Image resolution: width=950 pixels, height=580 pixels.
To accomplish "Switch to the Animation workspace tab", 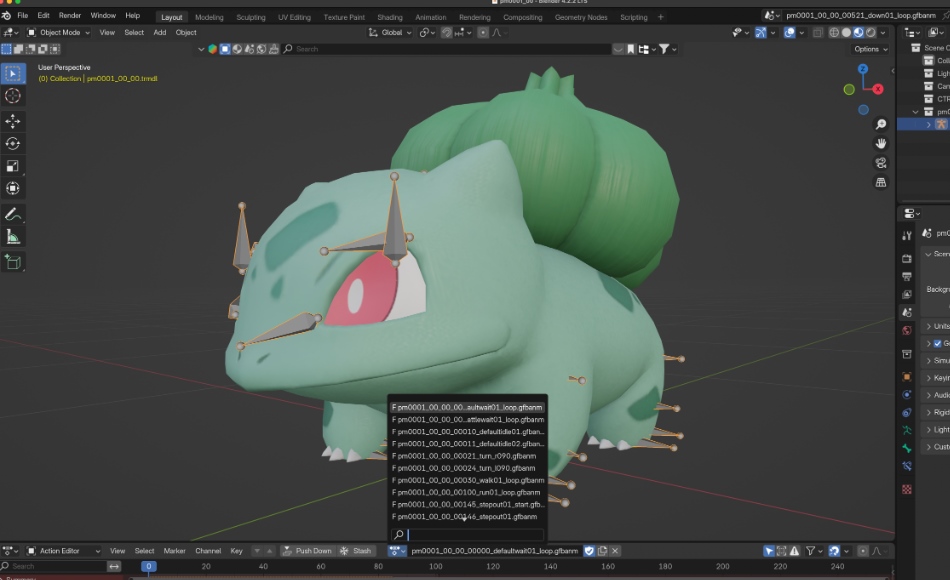I will point(431,17).
